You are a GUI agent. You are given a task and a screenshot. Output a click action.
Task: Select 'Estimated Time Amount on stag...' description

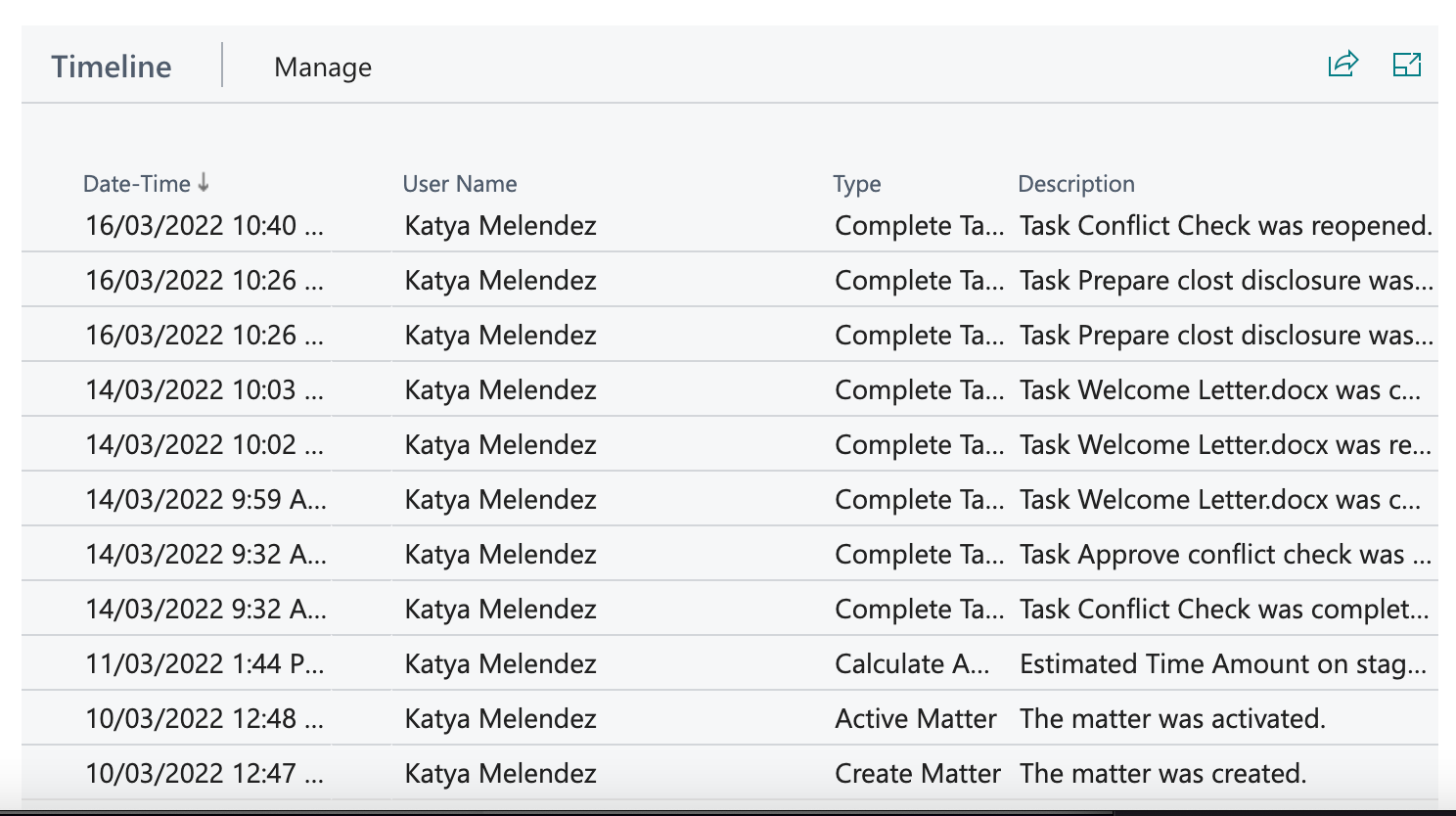[1223, 663]
